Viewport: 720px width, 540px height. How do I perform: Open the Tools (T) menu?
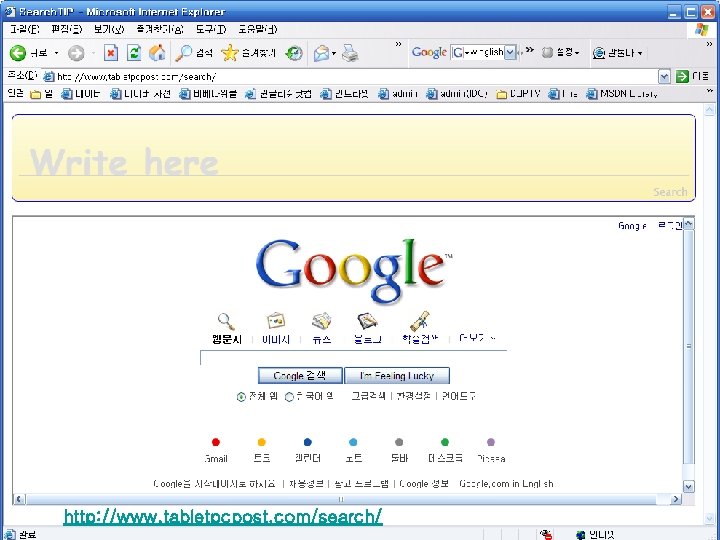pos(211,29)
